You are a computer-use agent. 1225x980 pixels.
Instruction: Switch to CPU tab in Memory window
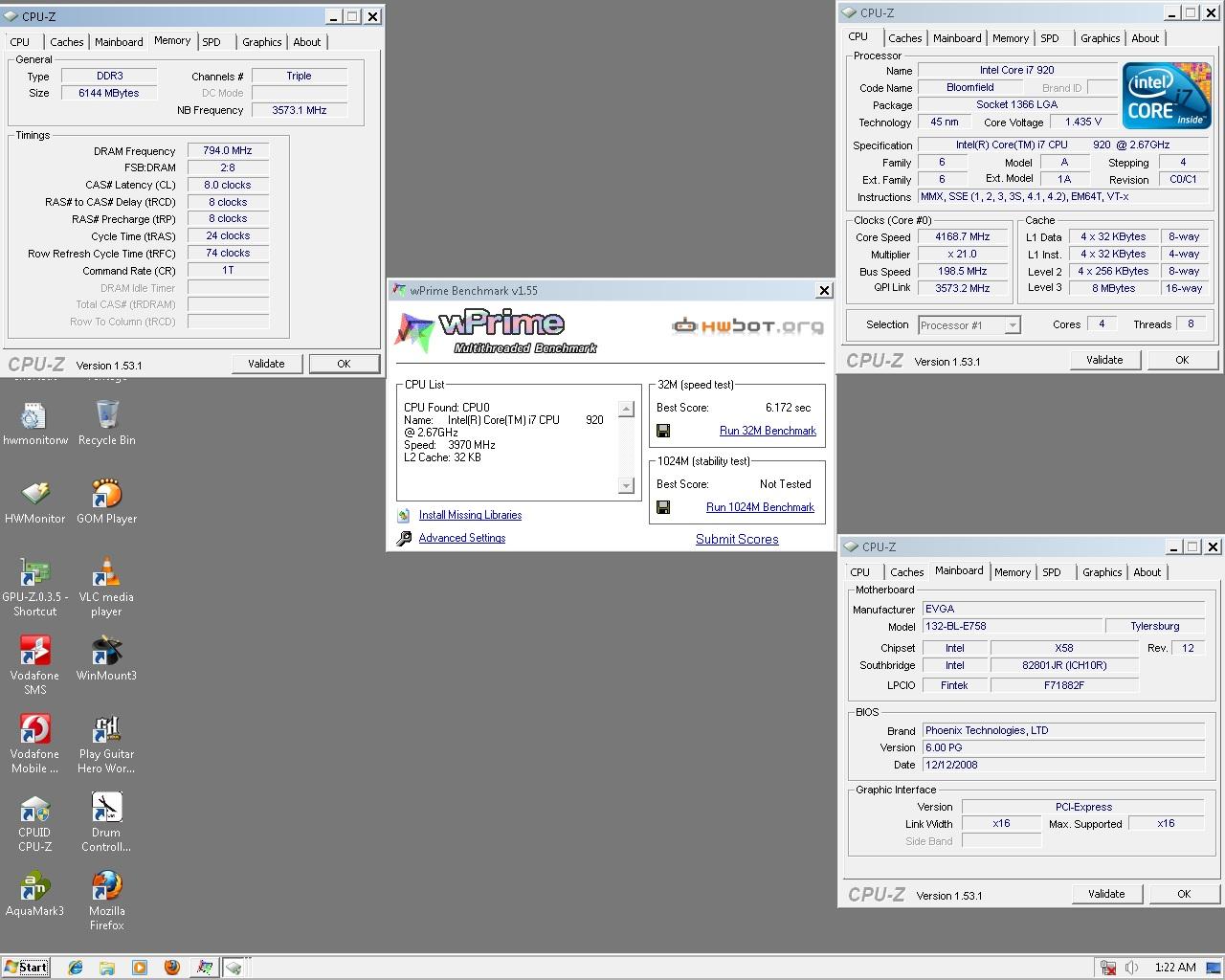pyautogui.click(x=20, y=42)
